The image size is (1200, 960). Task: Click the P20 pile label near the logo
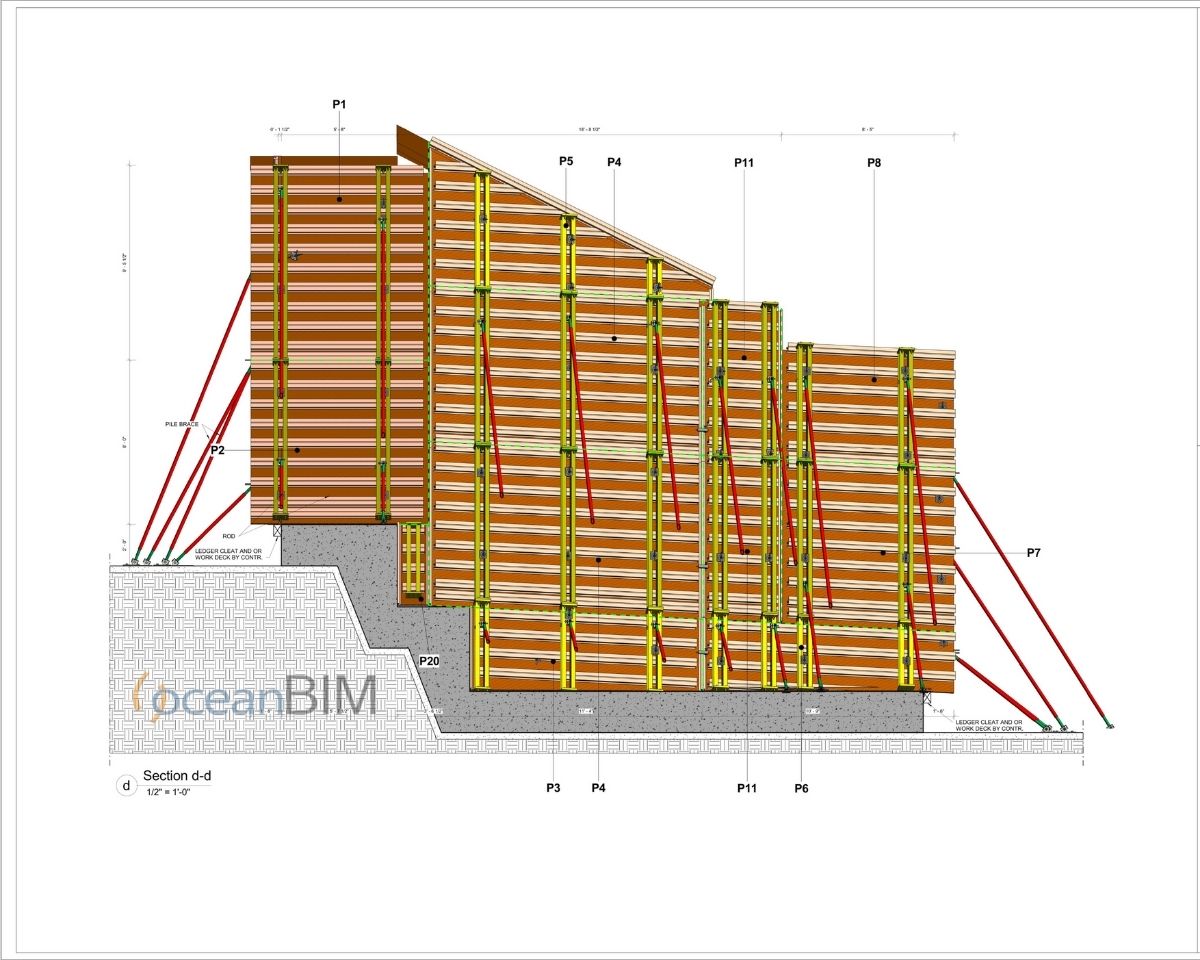pos(430,662)
